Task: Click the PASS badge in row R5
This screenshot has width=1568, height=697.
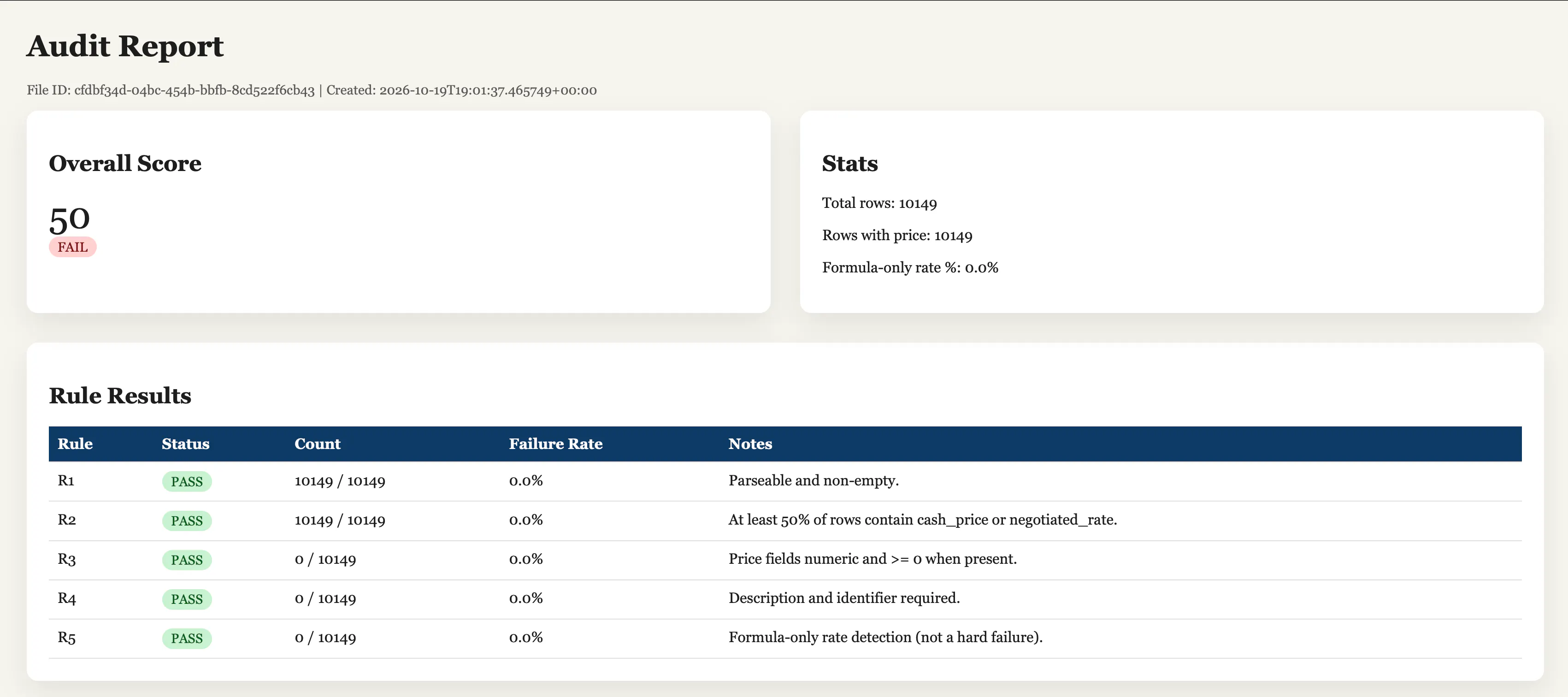Action: click(187, 638)
